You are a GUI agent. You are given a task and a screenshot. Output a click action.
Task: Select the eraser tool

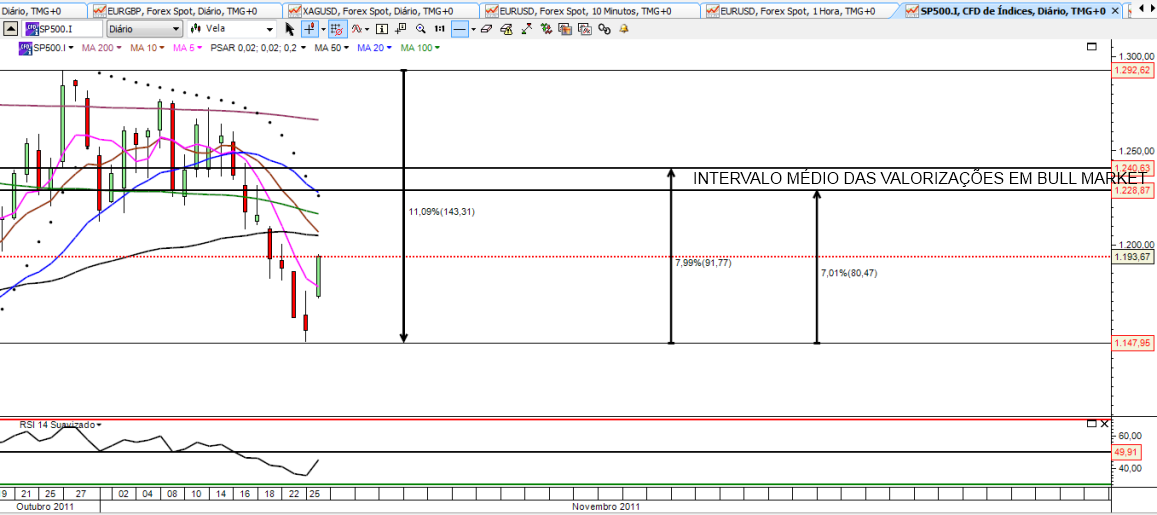(x=486, y=29)
